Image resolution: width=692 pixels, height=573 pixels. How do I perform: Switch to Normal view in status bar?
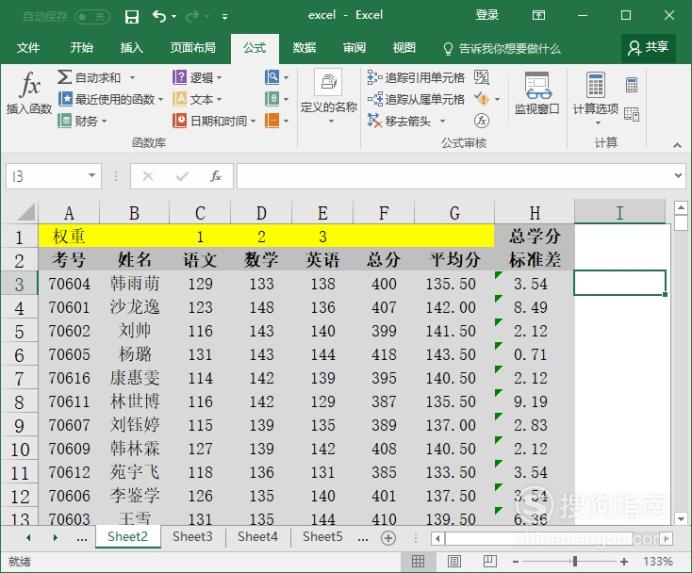point(417,561)
